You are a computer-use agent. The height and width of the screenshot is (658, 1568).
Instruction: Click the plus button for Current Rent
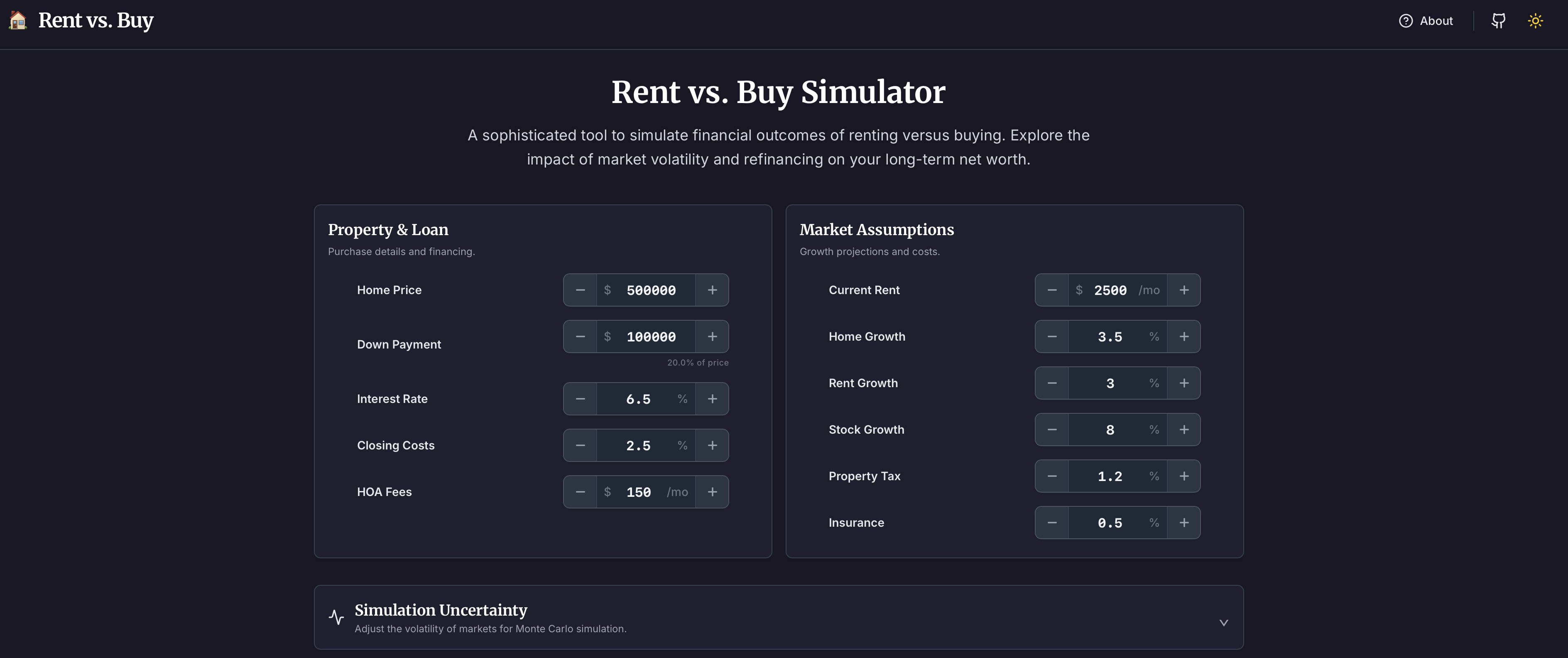click(x=1184, y=290)
